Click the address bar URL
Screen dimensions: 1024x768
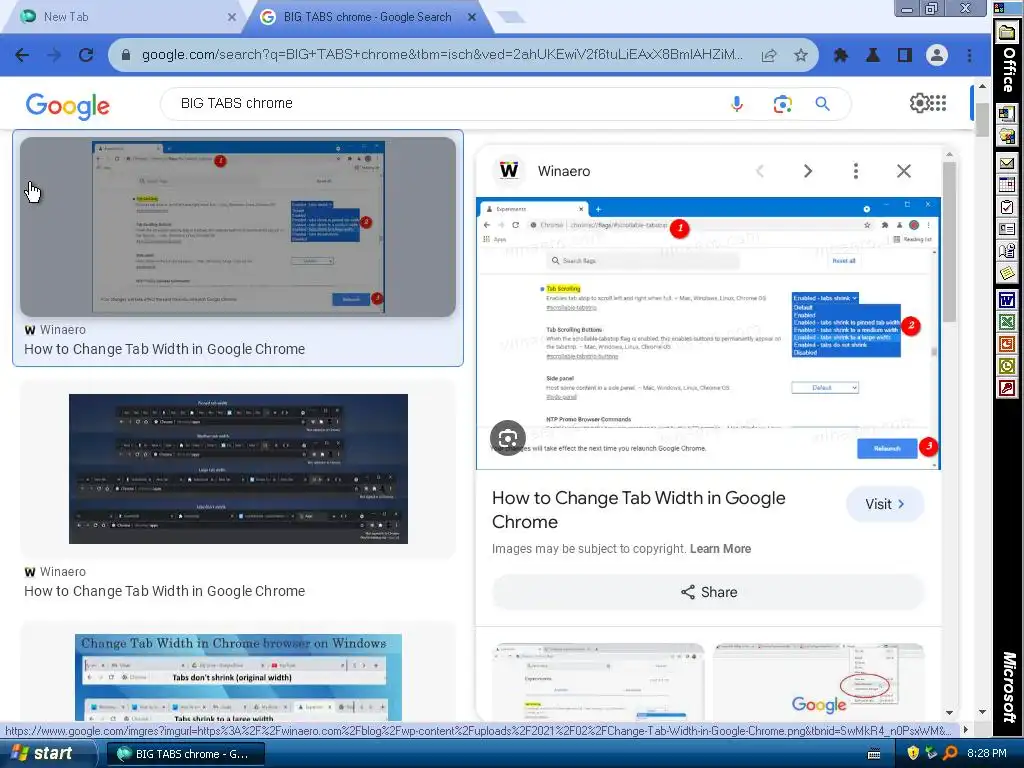tap(442, 55)
